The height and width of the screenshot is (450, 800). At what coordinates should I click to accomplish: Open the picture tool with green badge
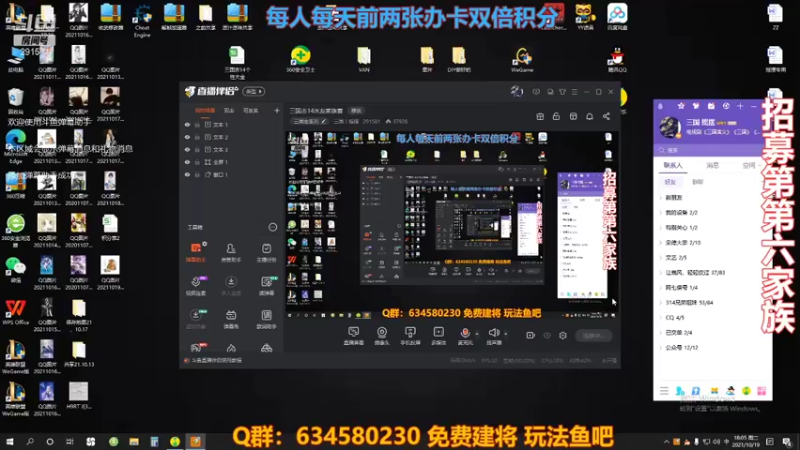(266, 286)
